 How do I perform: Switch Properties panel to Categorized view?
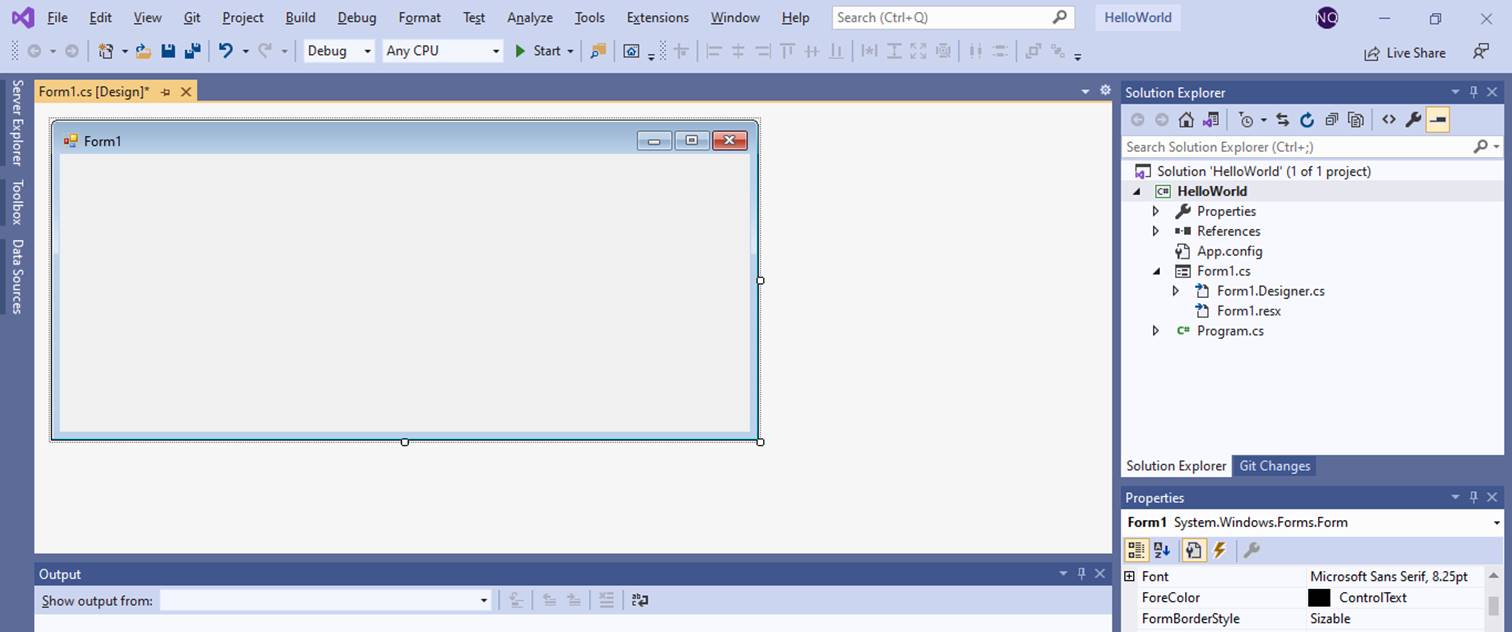pos(1136,550)
